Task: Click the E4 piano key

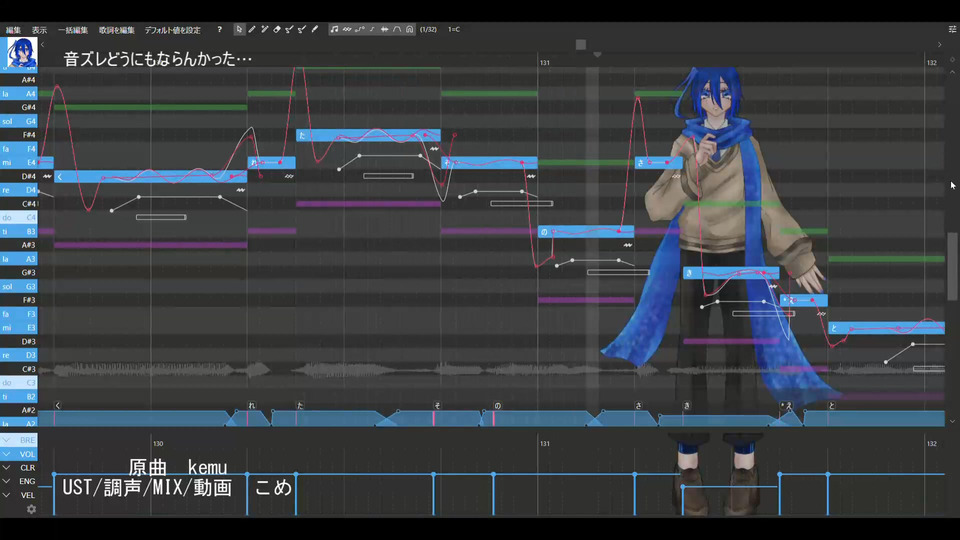Action: pos(19,162)
